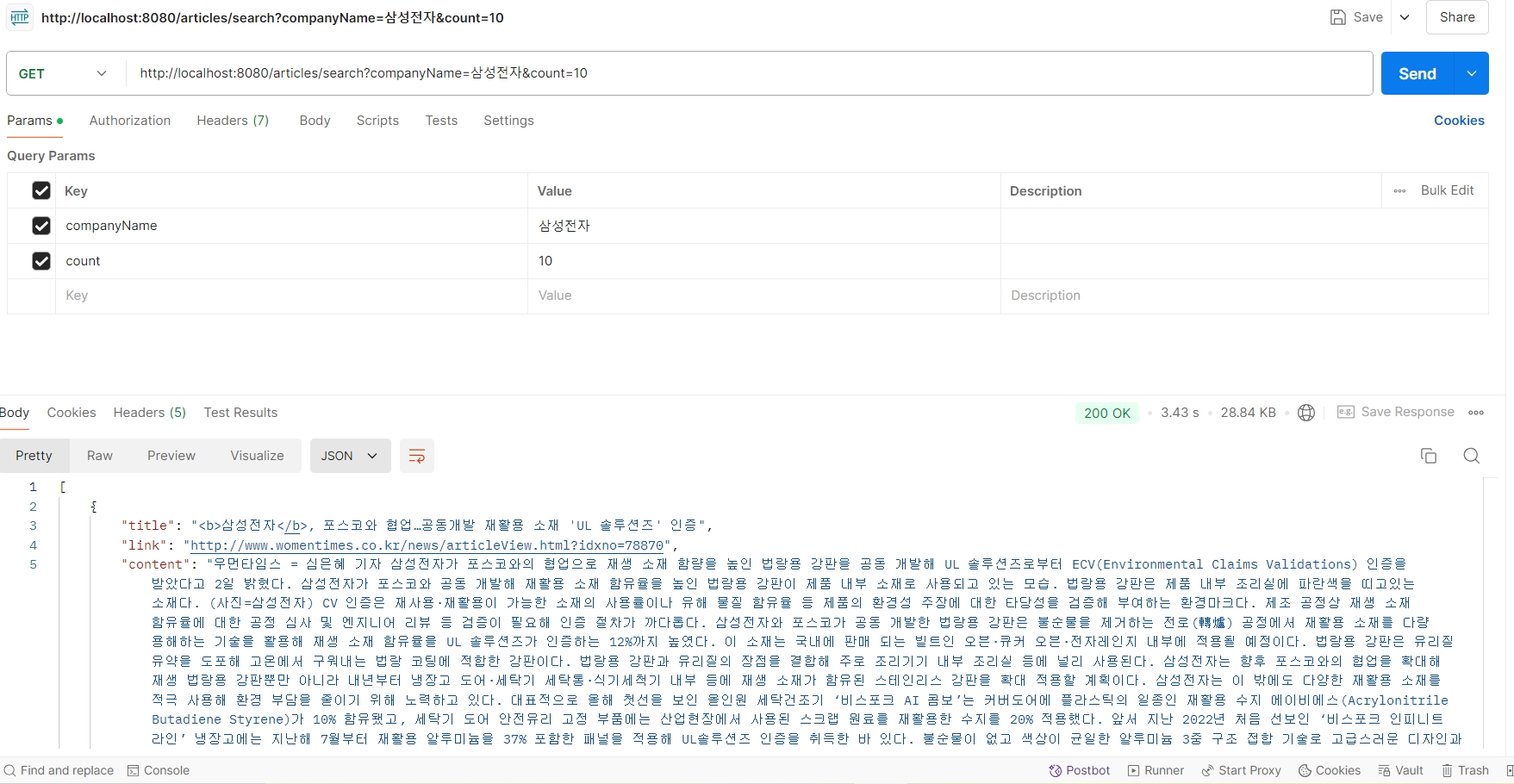Click the HTTP request type icon
This screenshot has width=1514, height=784.
[20, 17]
